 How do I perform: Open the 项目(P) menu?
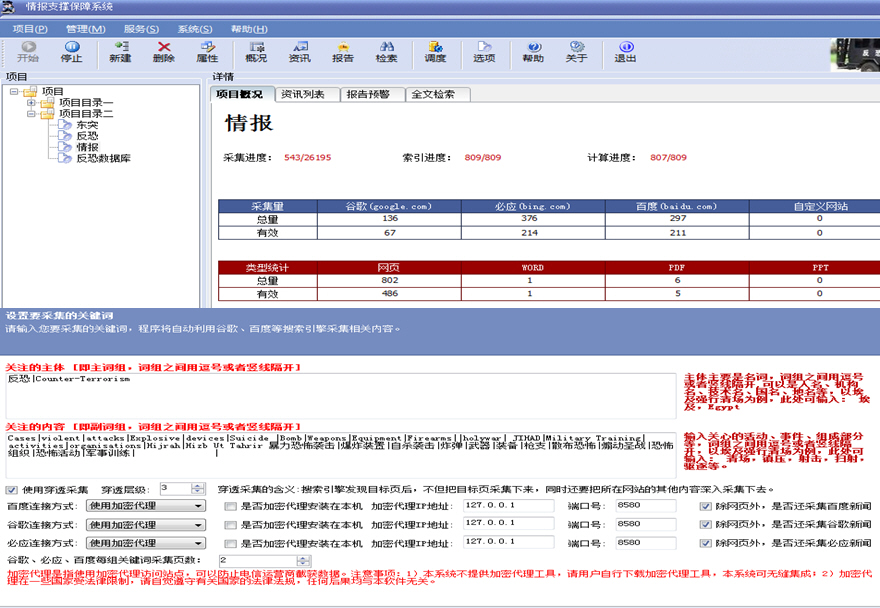pyautogui.click(x=30, y=29)
